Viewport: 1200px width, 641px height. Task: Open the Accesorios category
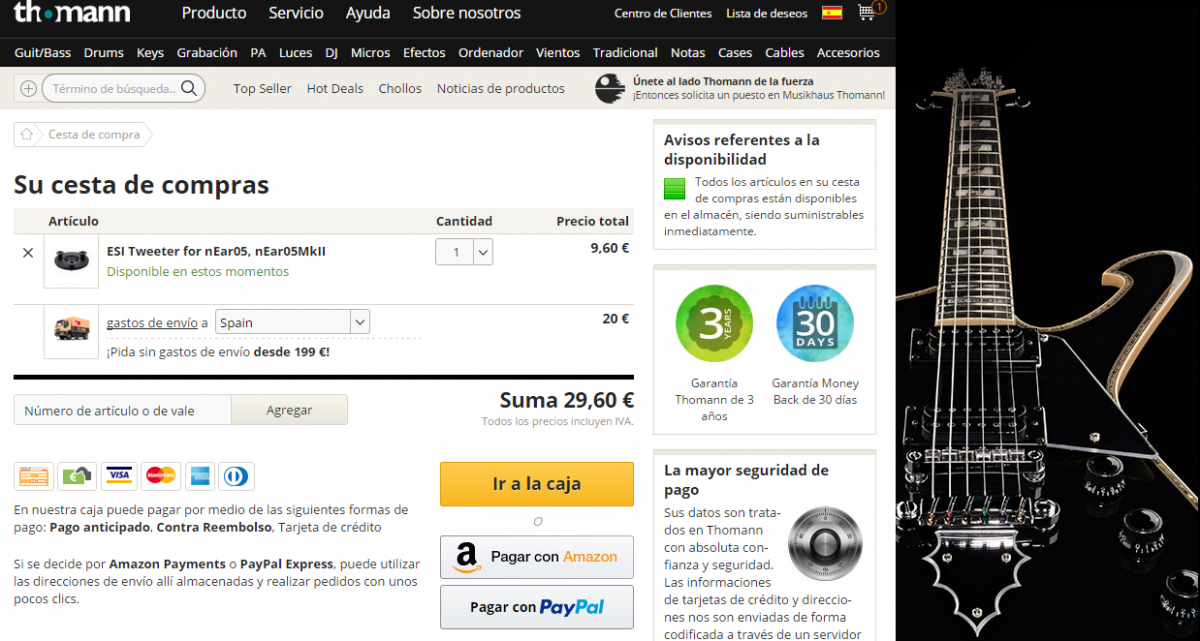848,53
